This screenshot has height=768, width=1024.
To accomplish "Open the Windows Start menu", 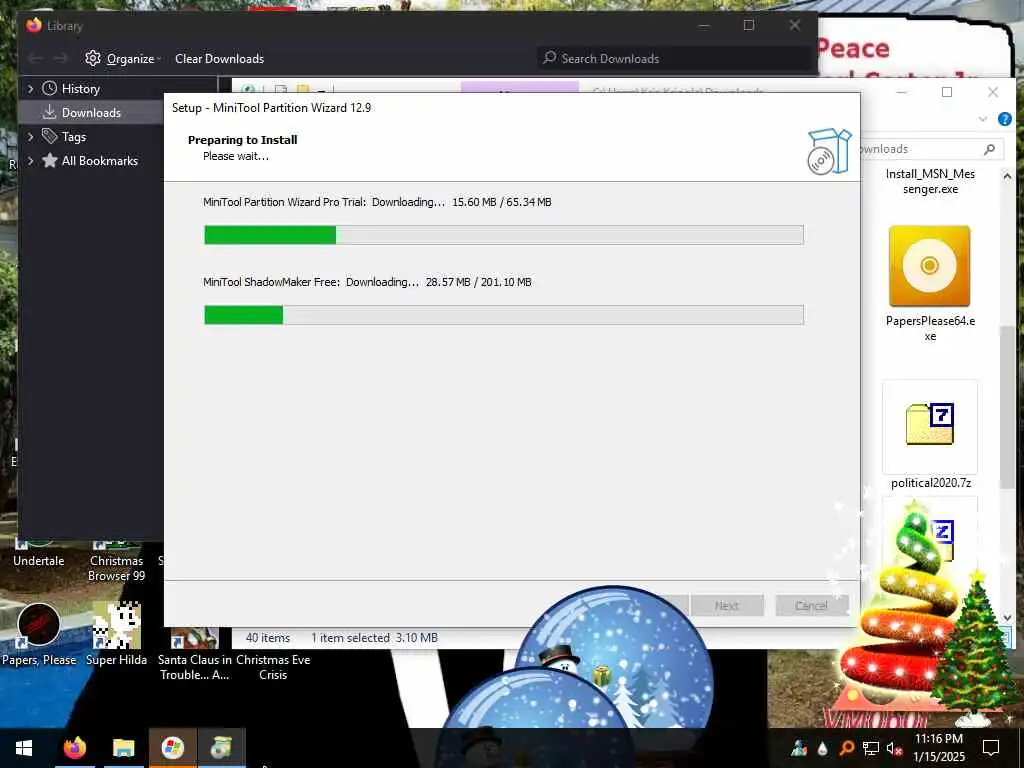I will tap(24, 748).
